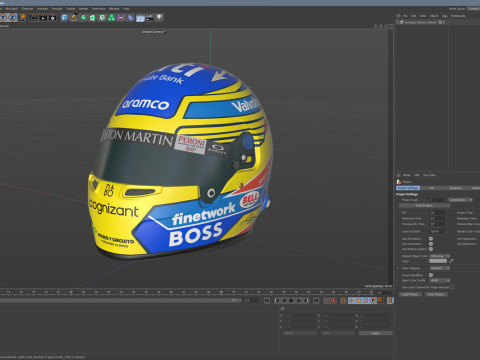Click the Level of Detail field
This screenshot has height=360, width=480.
(437, 231)
